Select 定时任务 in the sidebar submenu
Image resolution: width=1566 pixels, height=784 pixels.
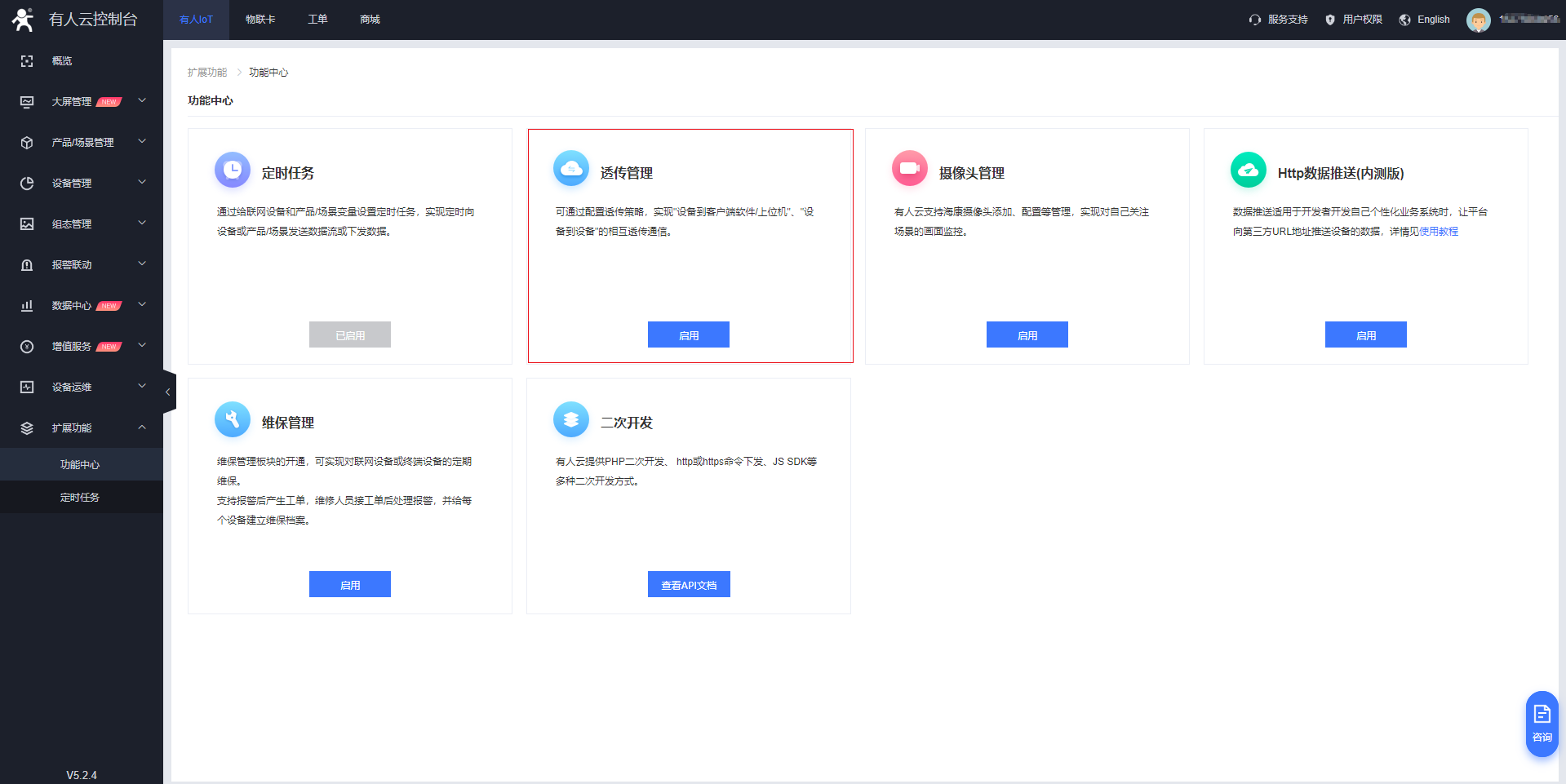click(x=80, y=497)
